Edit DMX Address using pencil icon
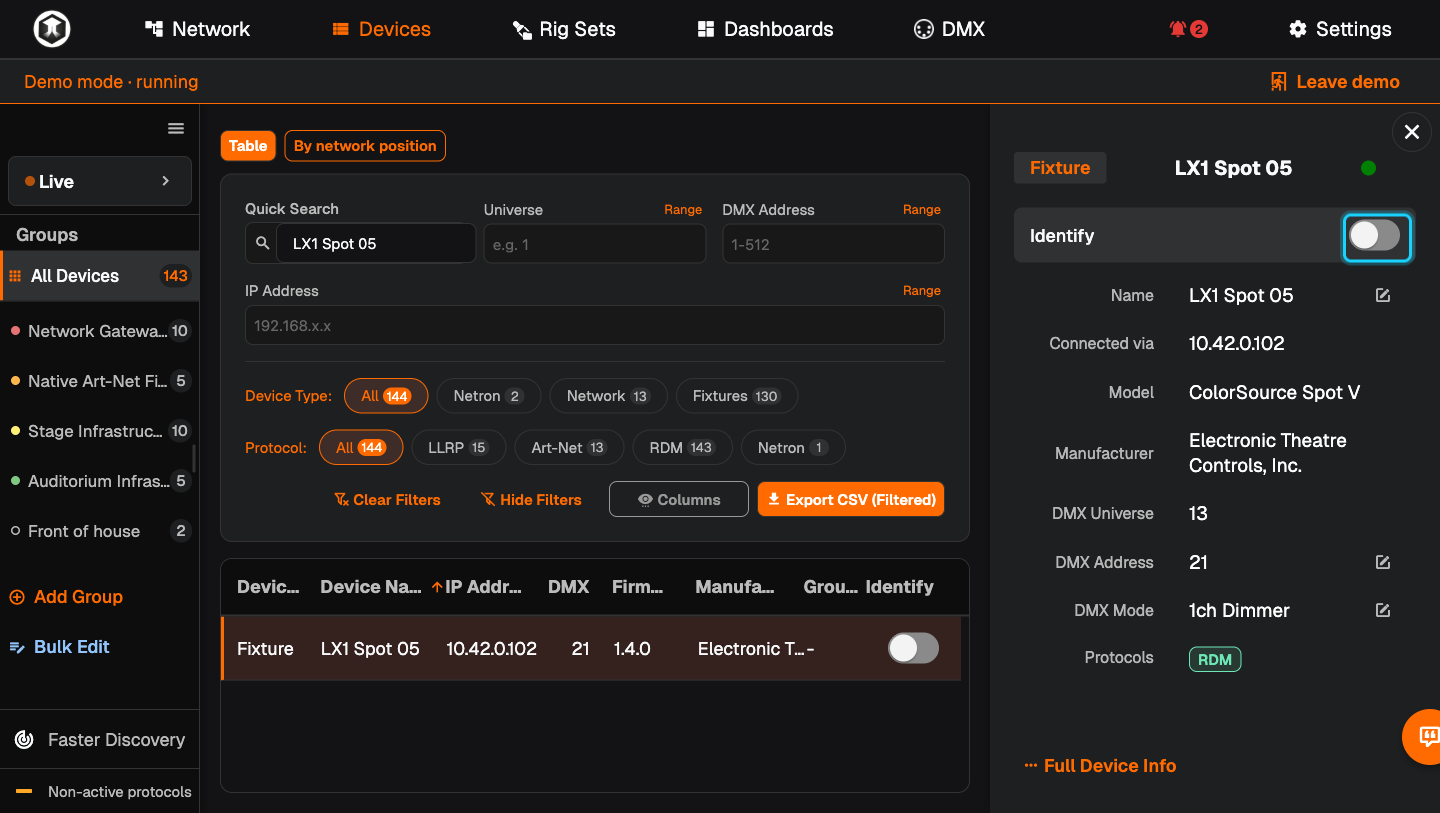Image resolution: width=1440 pixels, height=813 pixels. coord(1383,562)
